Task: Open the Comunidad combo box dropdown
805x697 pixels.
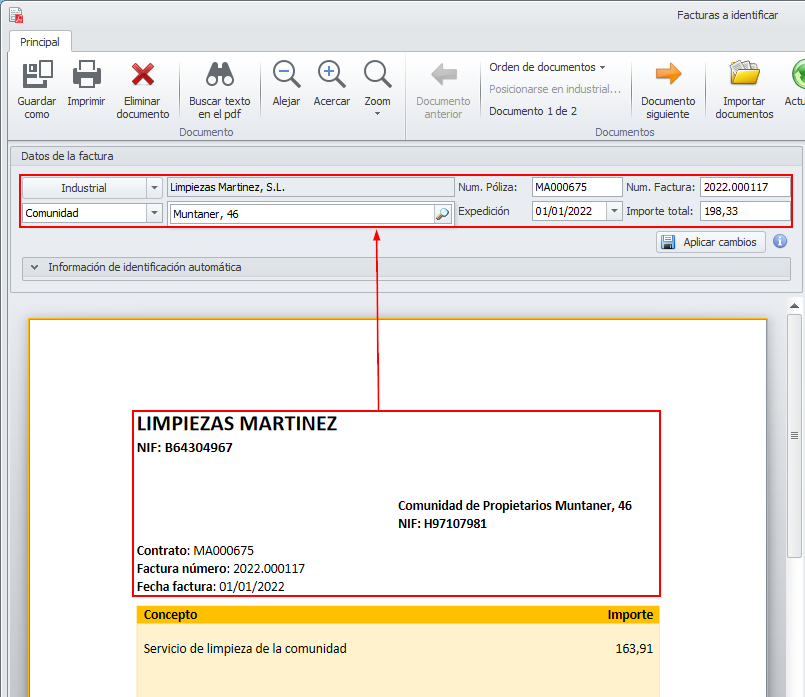Action: pyautogui.click(x=154, y=213)
